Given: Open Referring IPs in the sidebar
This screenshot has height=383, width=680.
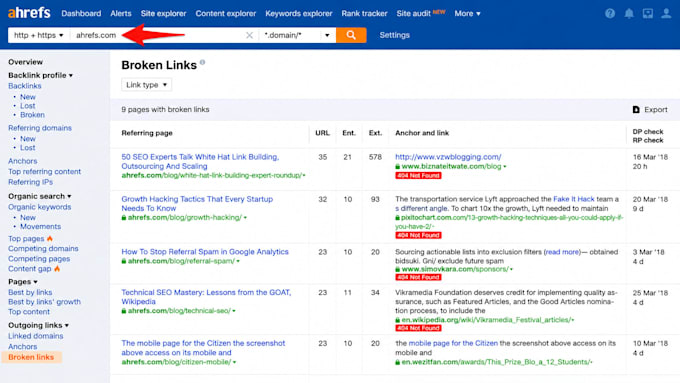Looking at the screenshot, I should [x=30, y=182].
